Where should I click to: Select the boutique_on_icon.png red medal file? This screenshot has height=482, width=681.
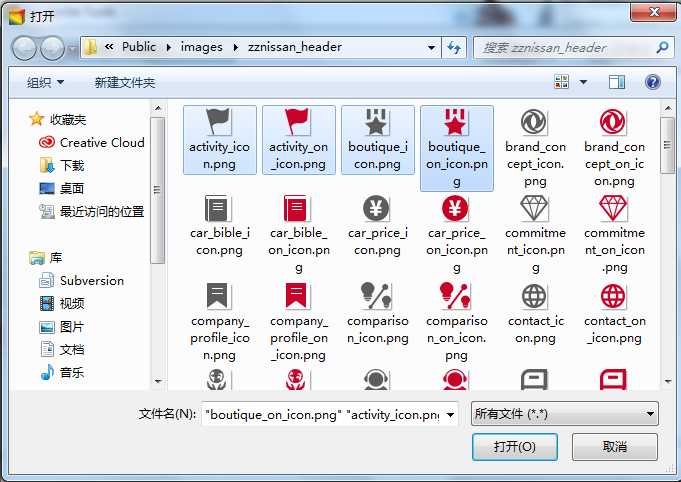[456, 148]
